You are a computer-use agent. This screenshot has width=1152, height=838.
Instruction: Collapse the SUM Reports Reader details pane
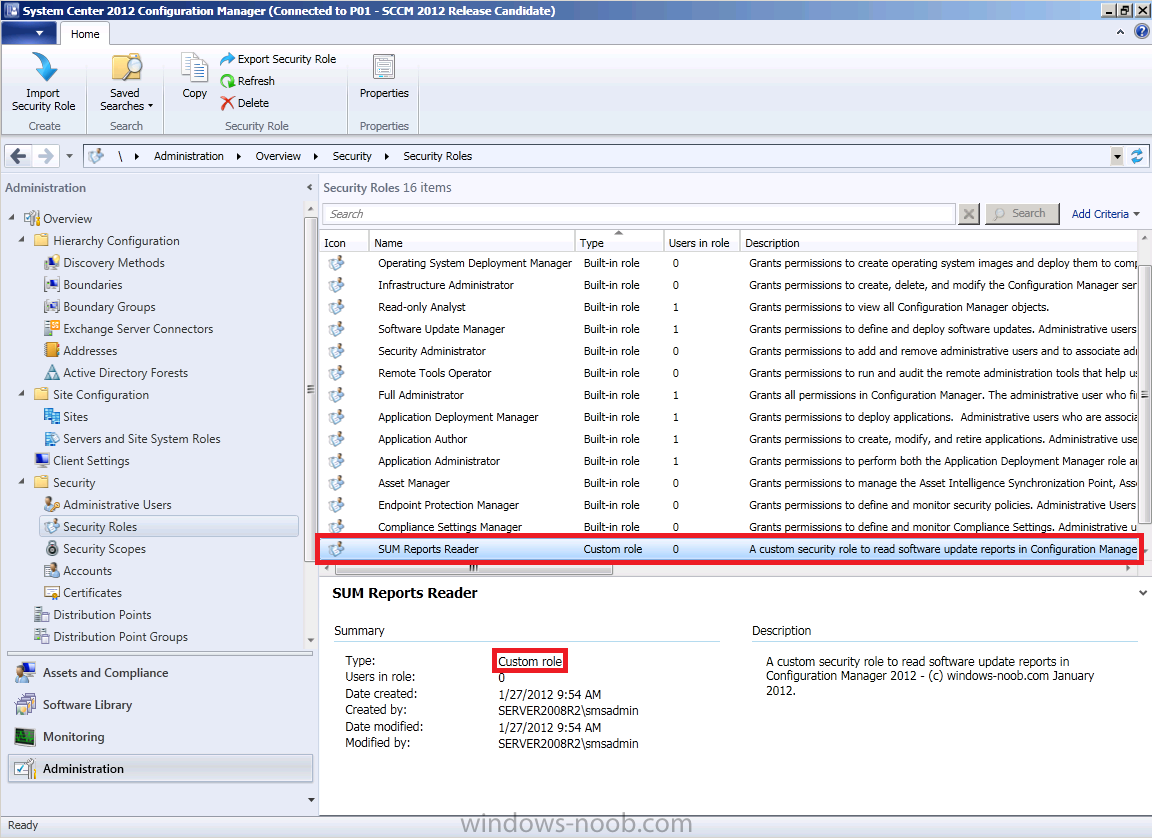pos(1142,593)
